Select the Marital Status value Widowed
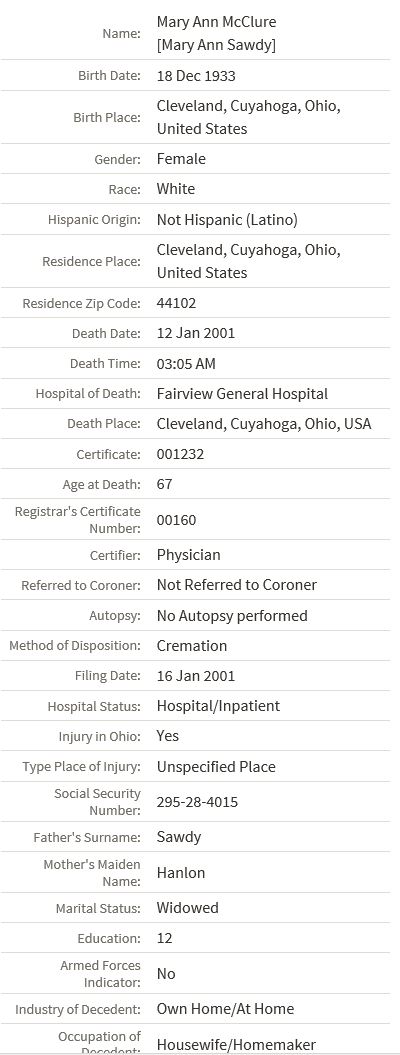Image resolution: width=400 pixels, height=1055 pixels. tap(188, 908)
